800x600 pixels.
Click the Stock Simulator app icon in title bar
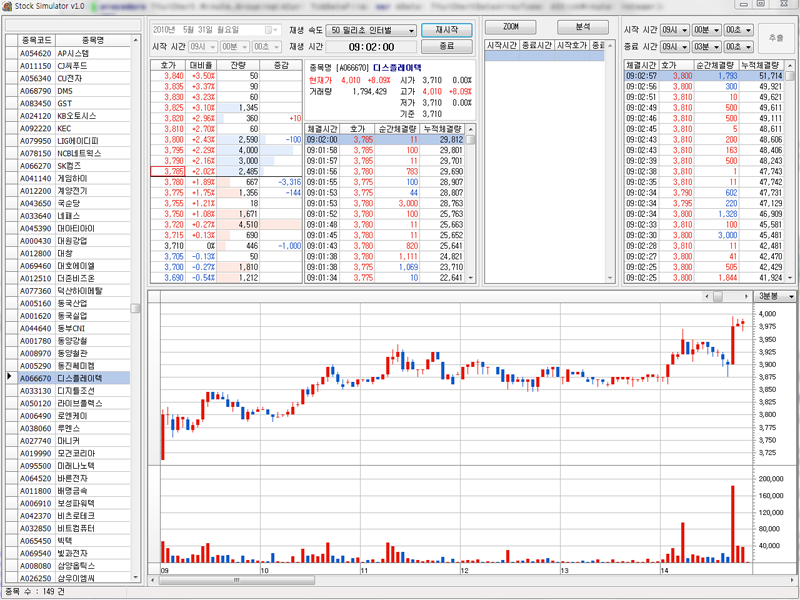[x=7, y=6]
